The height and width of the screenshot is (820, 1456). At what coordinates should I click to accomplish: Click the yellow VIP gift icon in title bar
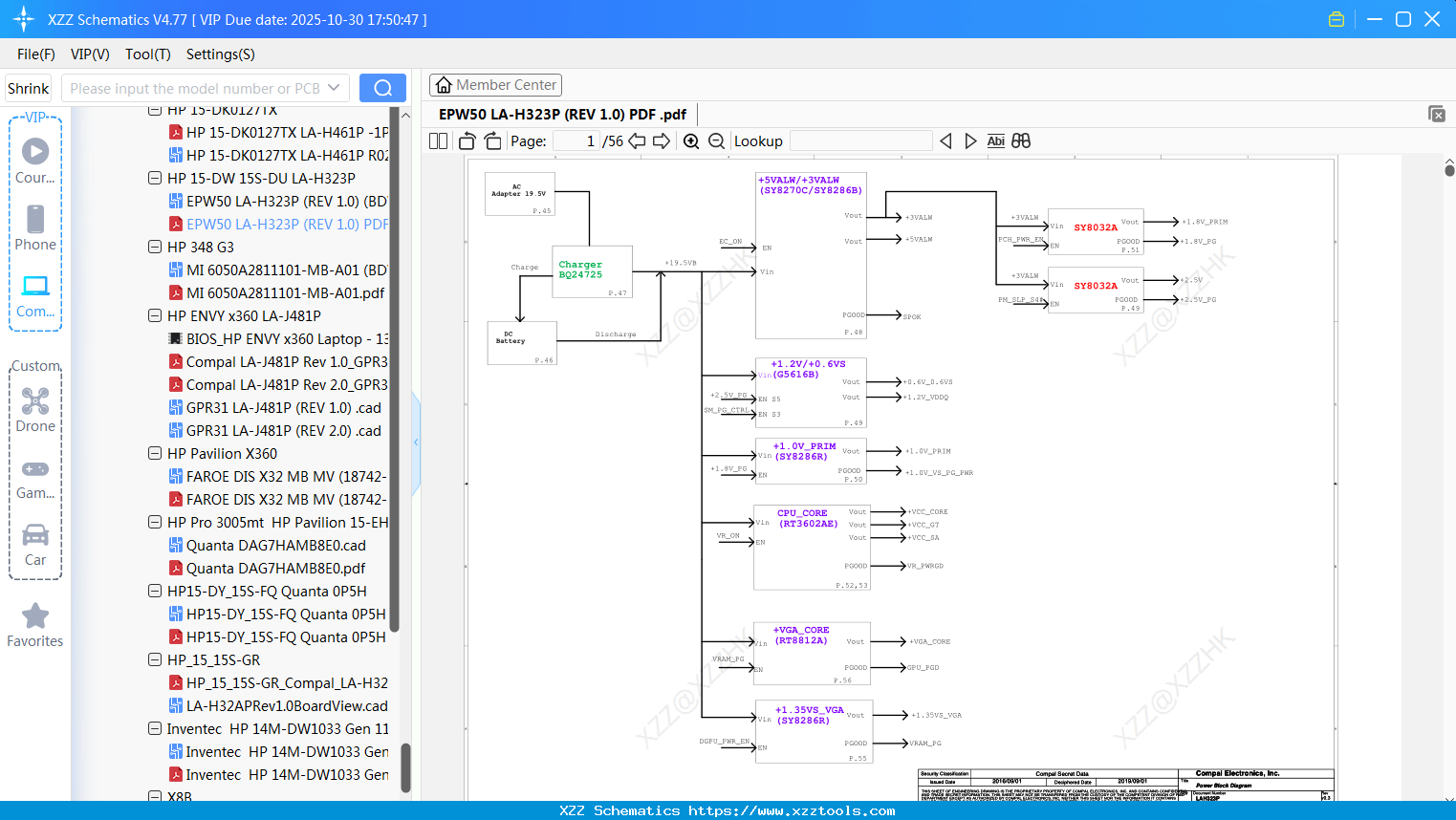[x=1336, y=19]
